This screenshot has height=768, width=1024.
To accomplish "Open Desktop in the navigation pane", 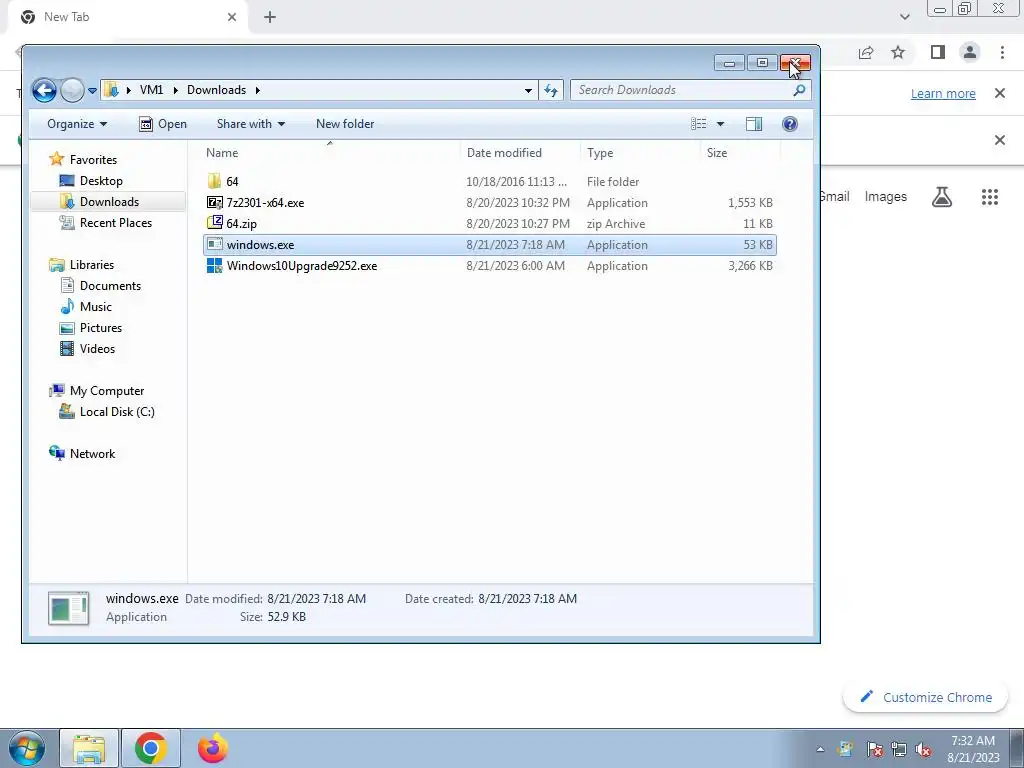I will click(x=101, y=181).
